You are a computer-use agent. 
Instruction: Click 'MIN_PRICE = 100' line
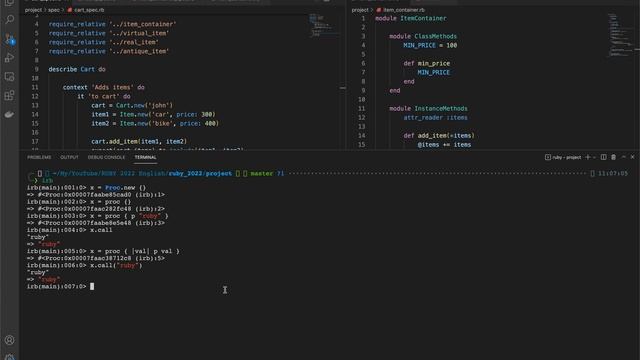(x=430, y=45)
